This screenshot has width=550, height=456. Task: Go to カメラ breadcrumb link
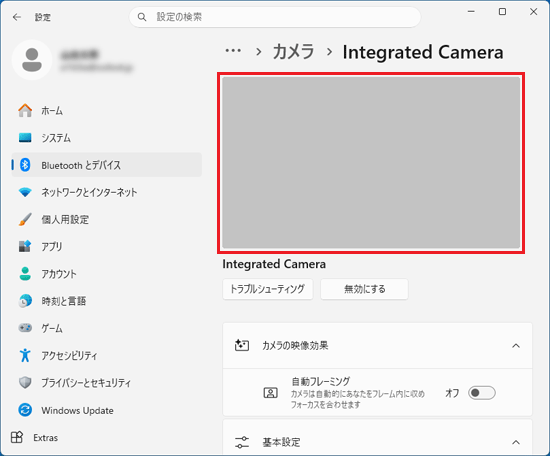[x=293, y=52]
